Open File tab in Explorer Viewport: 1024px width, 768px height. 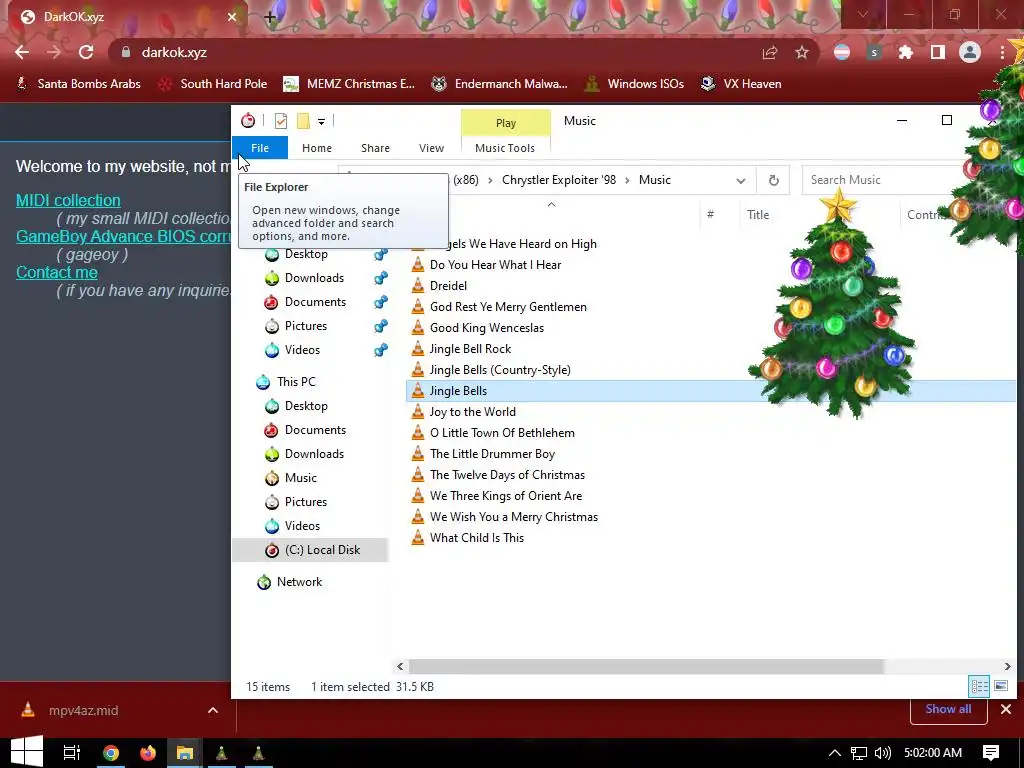click(260, 148)
